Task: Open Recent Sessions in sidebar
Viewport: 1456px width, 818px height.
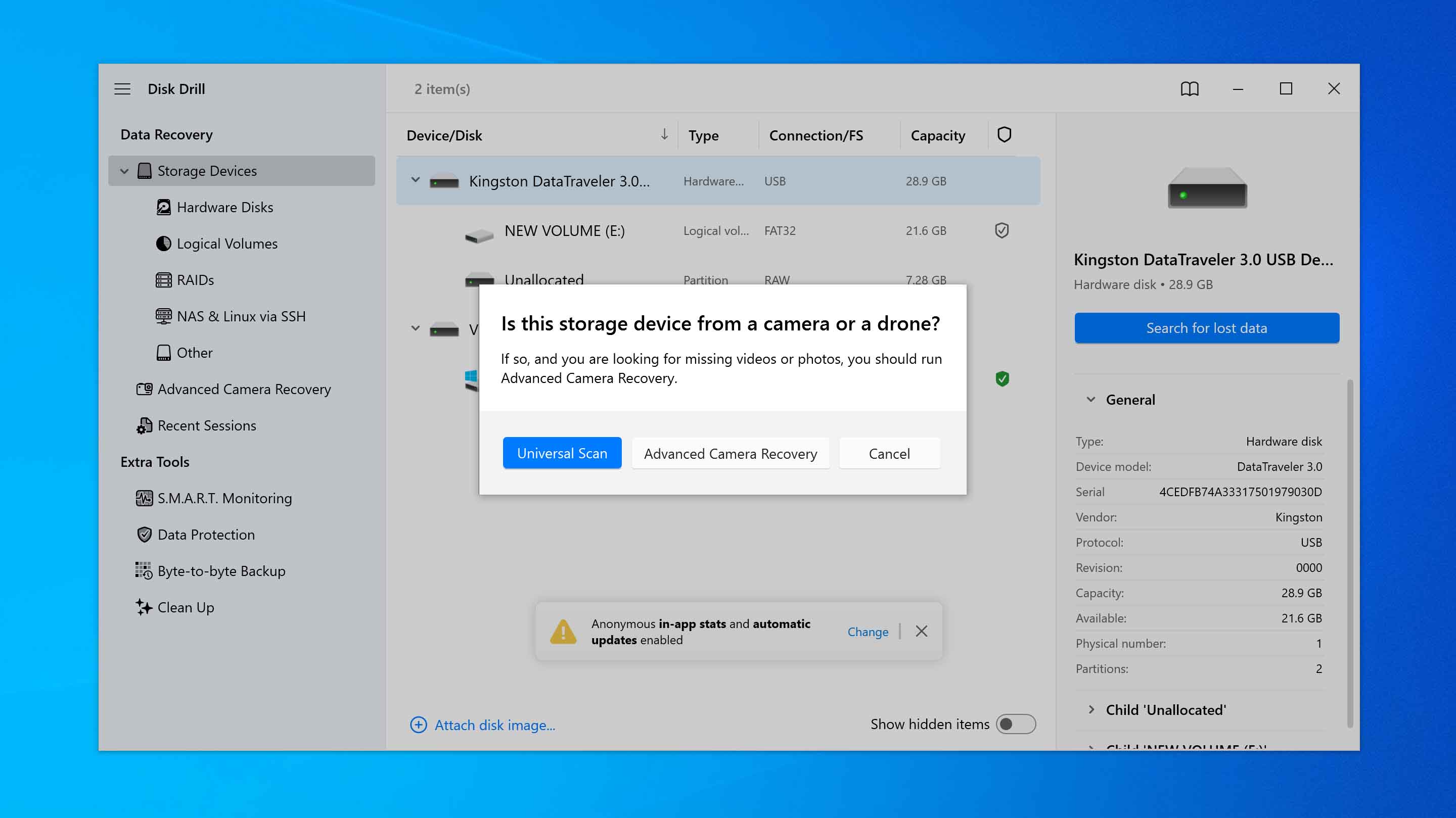Action: point(206,425)
